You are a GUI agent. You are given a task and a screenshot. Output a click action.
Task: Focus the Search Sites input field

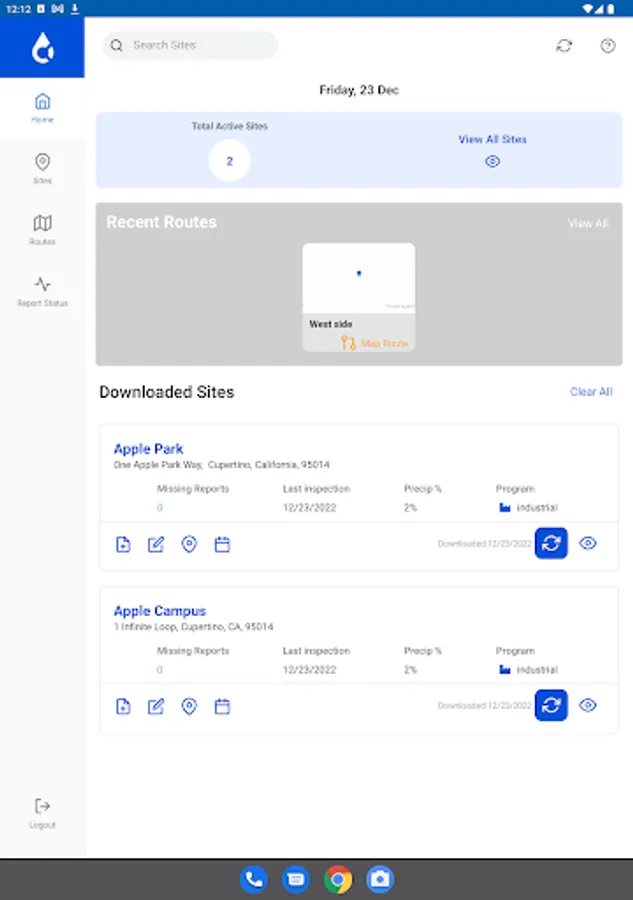191,45
